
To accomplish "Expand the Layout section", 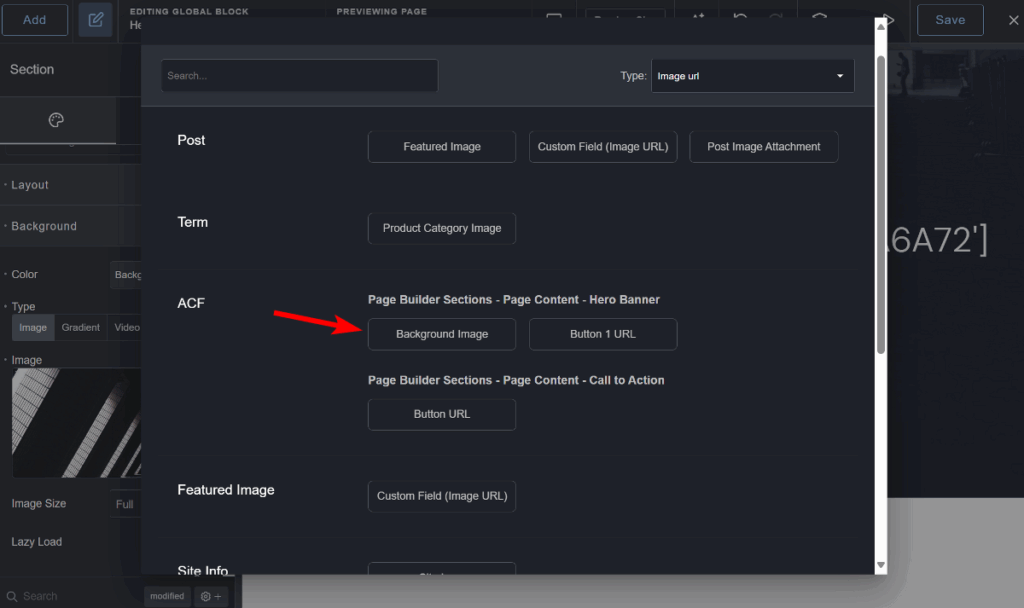I will 30,185.
